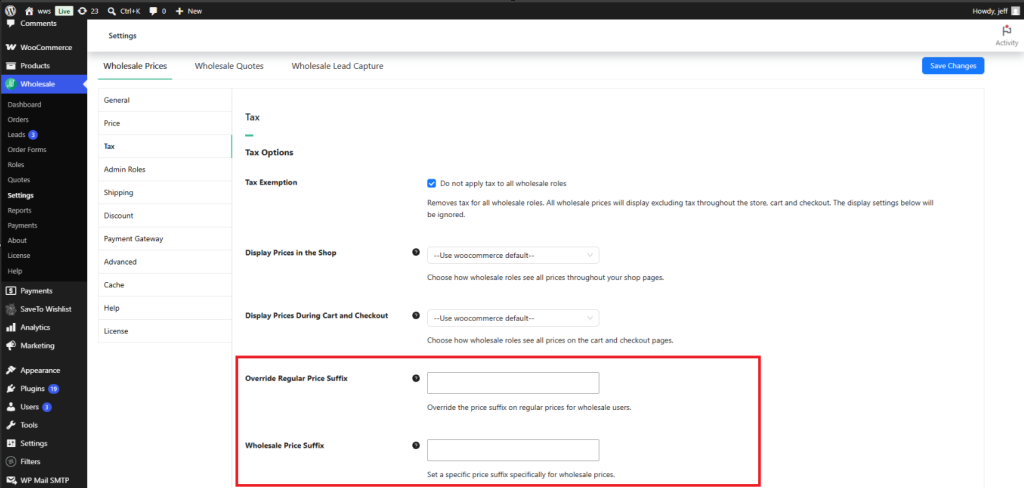Click the SaveTo Wishlist sidebar icon
The width and height of the screenshot is (1024, 488).
10,309
